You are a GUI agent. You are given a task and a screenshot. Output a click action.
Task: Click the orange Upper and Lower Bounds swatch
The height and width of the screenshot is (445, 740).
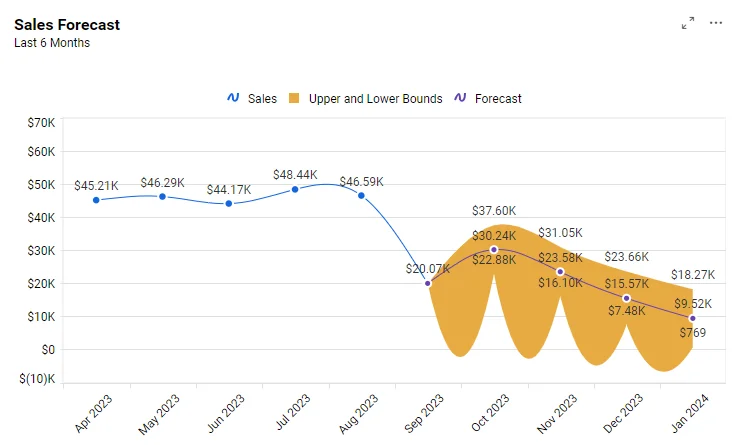point(294,98)
